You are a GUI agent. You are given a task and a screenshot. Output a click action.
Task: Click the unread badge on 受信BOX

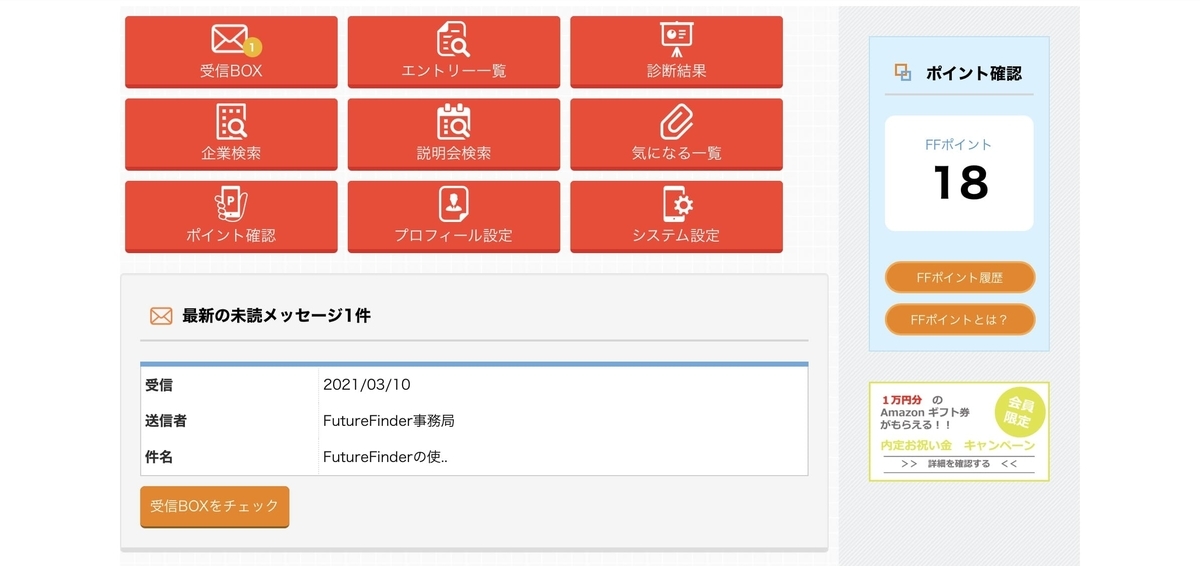tap(253, 47)
